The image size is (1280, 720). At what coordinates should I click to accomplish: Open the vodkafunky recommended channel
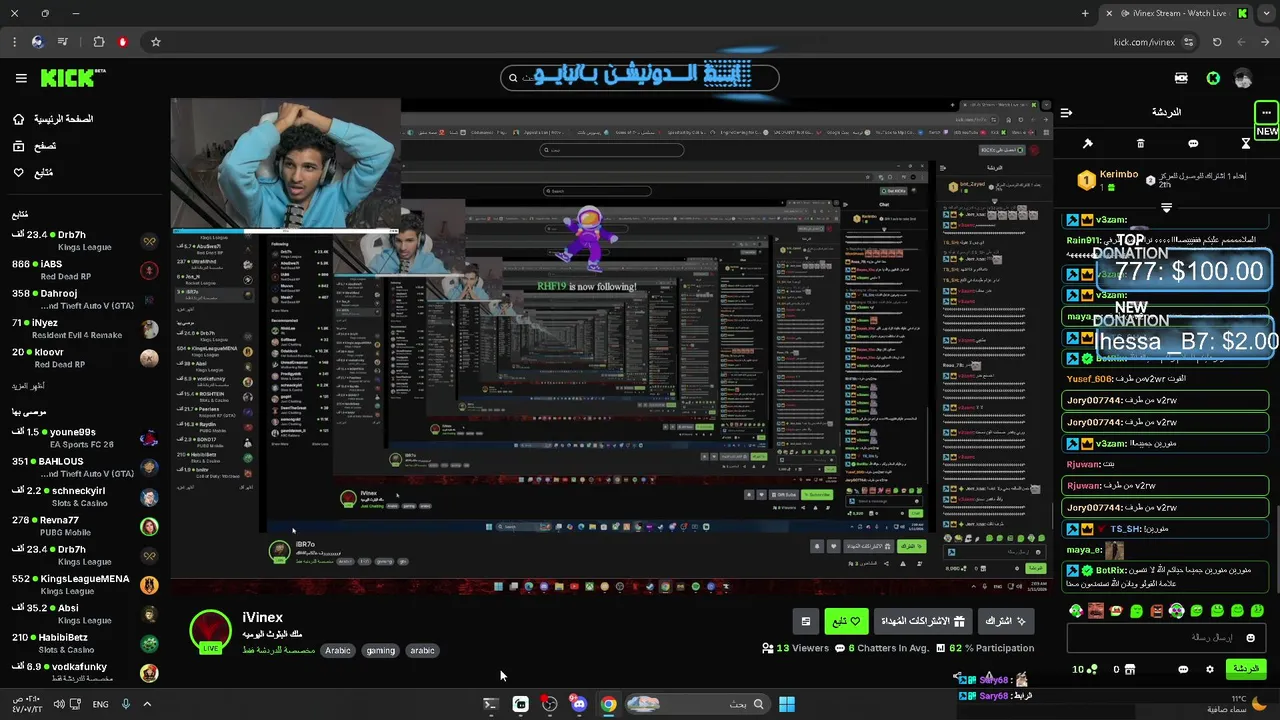coord(84,672)
